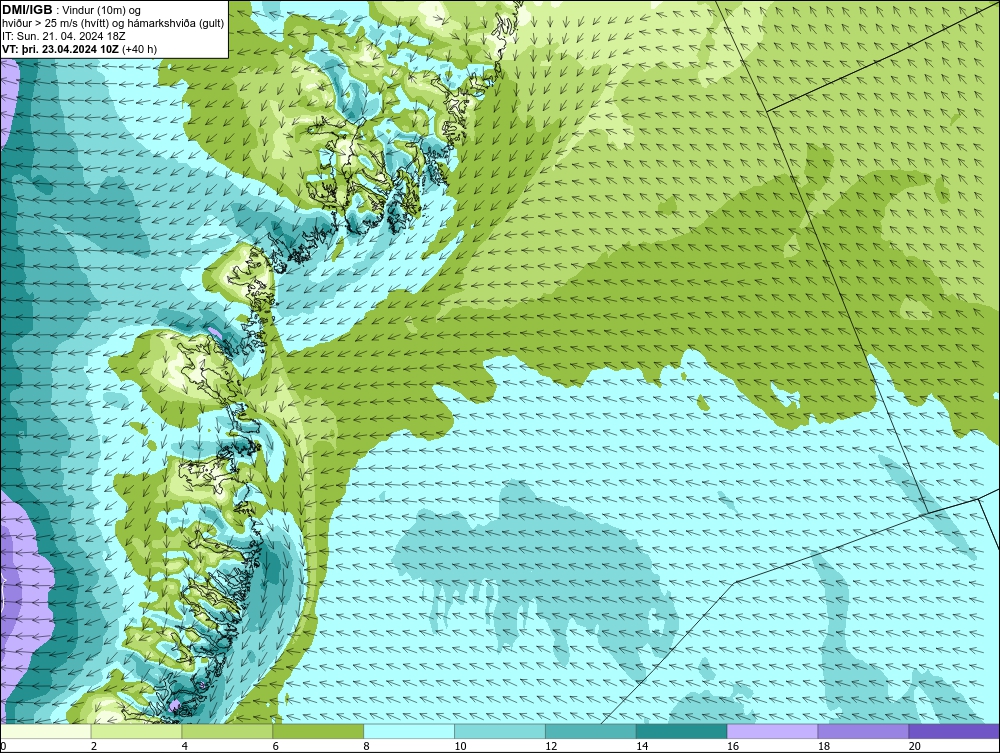This screenshot has width=1000, height=753.
Task: Click the 4–6 m/s green legend swatch
Action: tap(227, 731)
